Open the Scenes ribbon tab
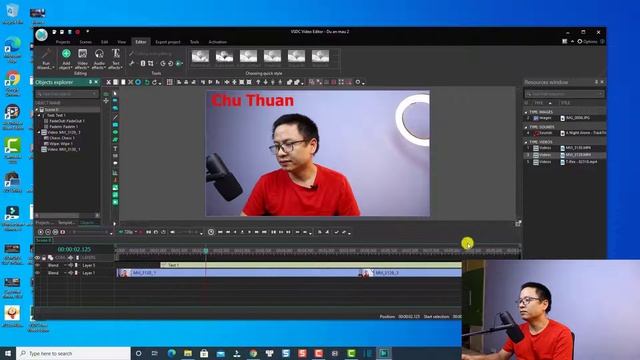The width and height of the screenshot is (640, 360). coord(85,42)
